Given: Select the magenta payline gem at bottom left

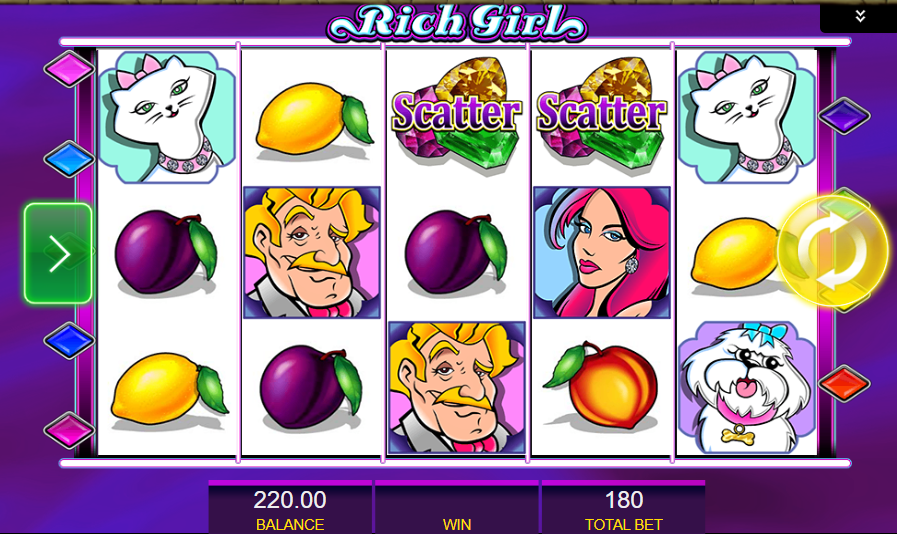Looking at the screenshot, I should 69,430.
